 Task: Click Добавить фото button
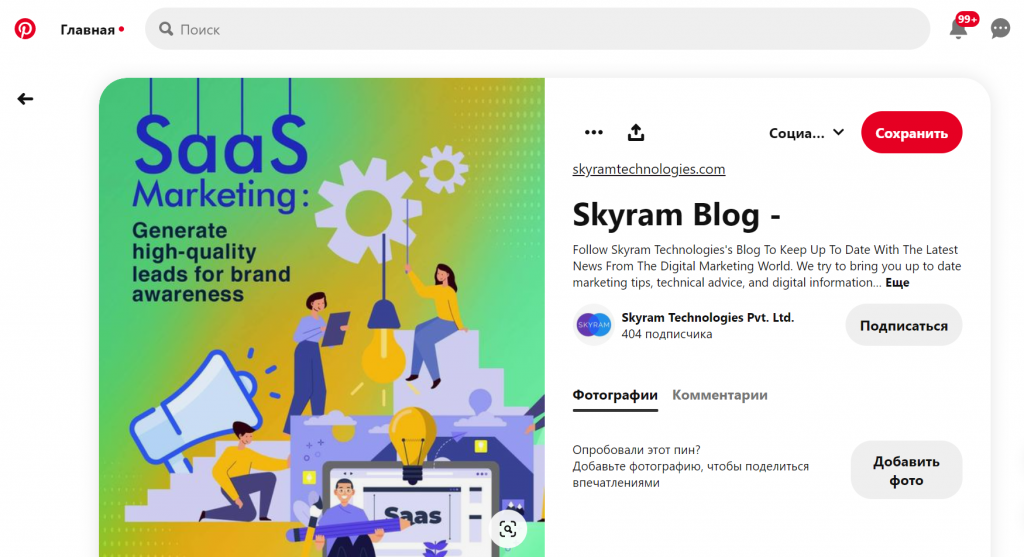[906, 470]
